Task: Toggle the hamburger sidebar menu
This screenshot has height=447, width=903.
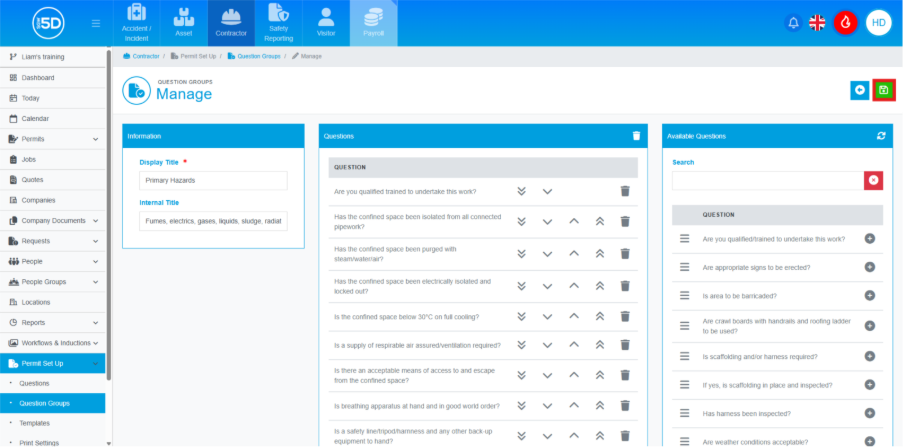Action: 95,23
